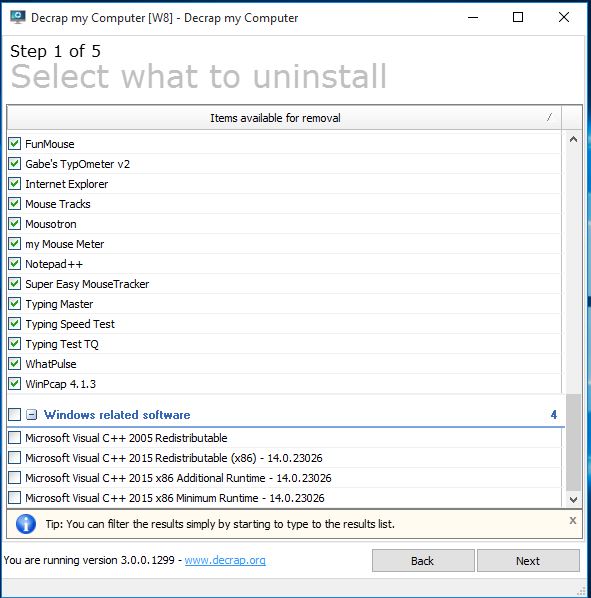Check Visual C++ 2015 x86 Minimum Runtime box
This screenshot has width=591, height=598.
[x=14, y=498]
